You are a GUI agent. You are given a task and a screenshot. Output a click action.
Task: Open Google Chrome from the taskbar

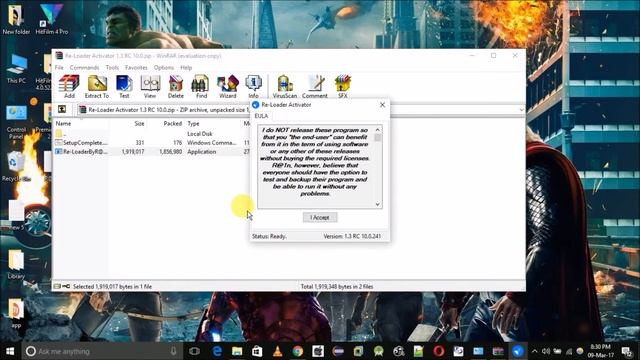point(298,351)
